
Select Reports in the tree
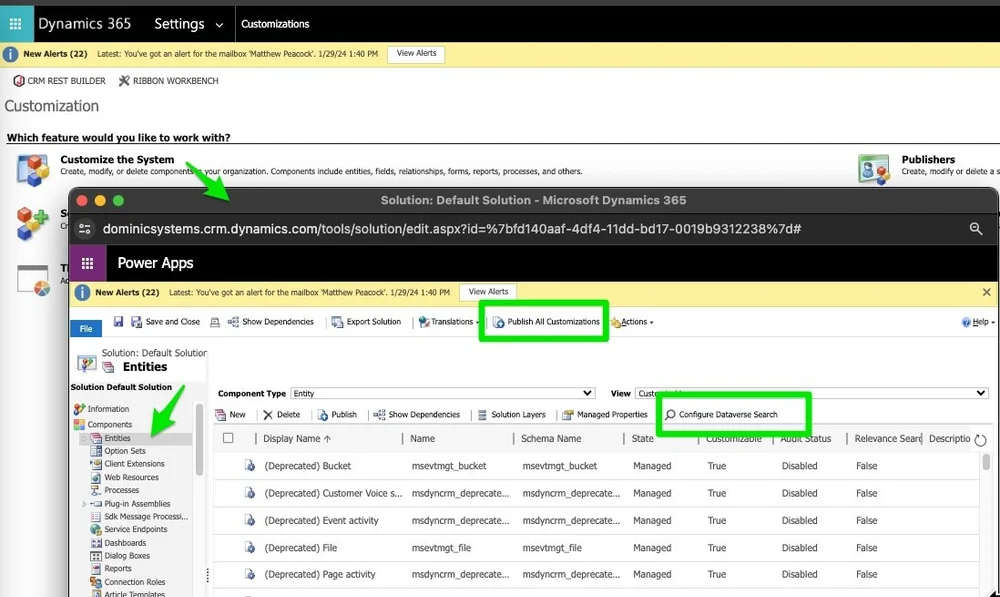112,568
